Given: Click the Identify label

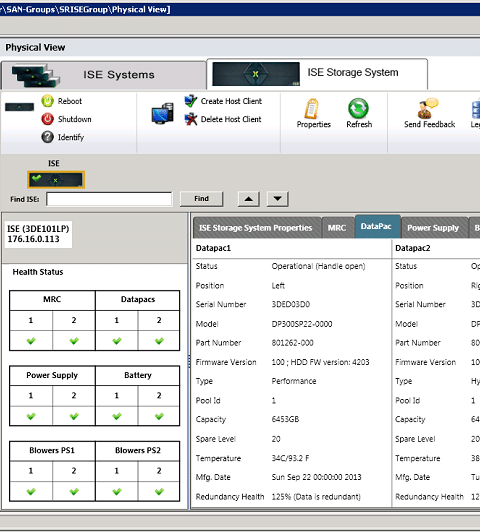Looking at the screenshot, I should [x=71, y=137].
